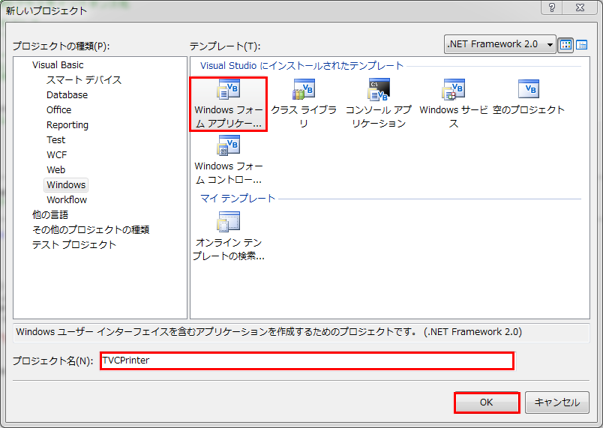Open the .NET Framework 2.0 dropdown
Image resolution: width=603 pixels, height=428 pixels.
[500, 44]
